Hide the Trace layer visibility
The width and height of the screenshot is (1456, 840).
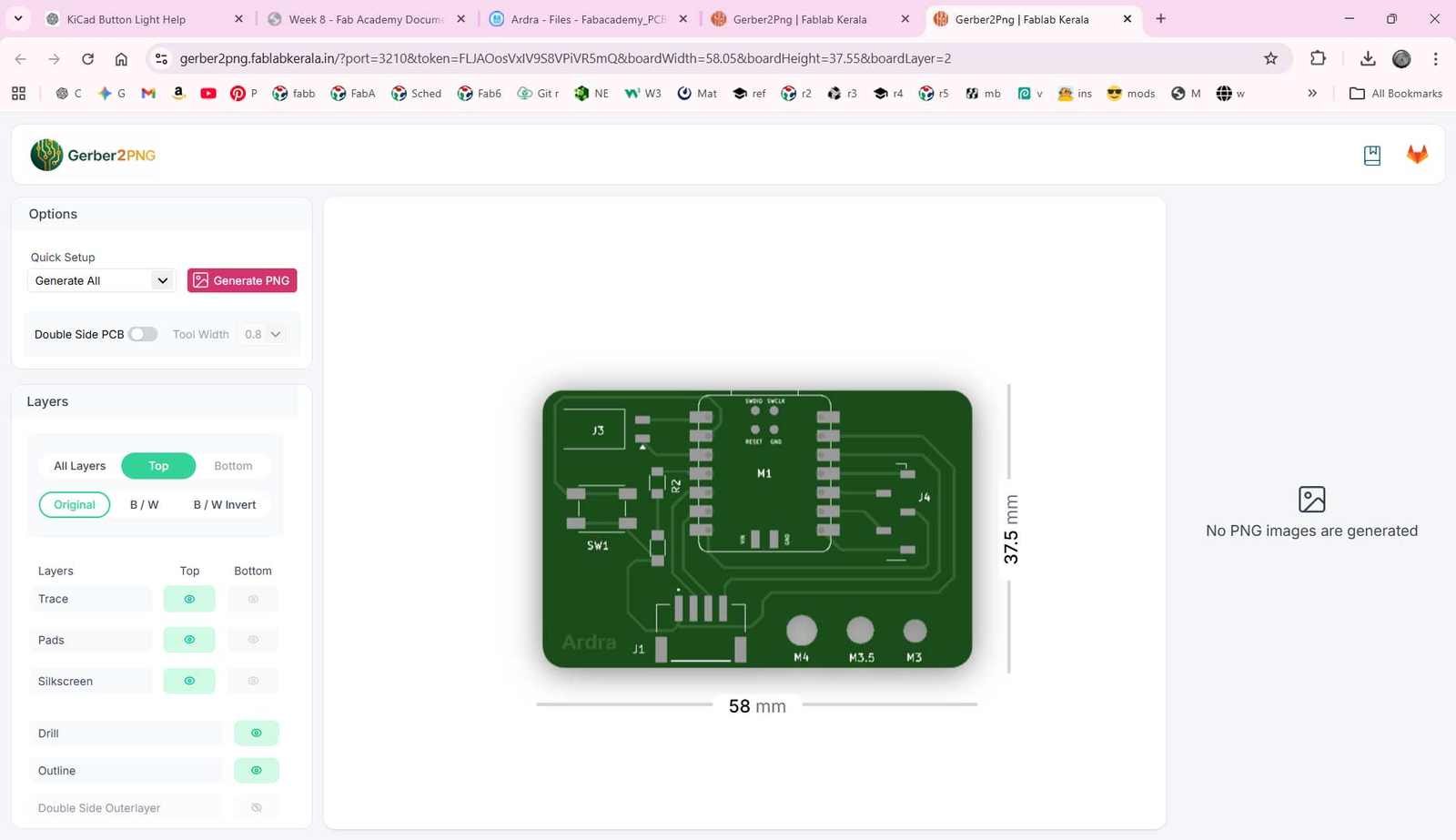(188, 599)
